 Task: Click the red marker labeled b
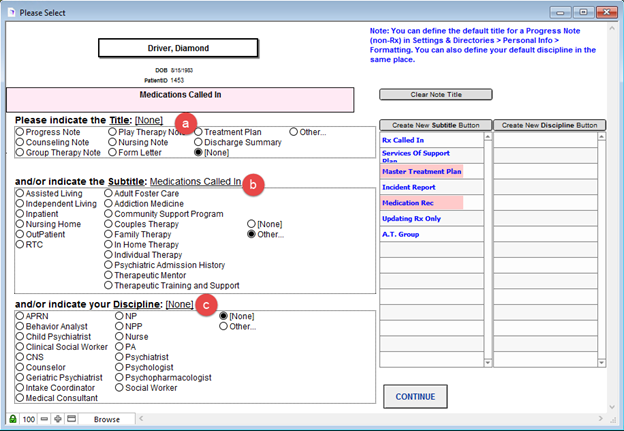(x=254, y=183)
